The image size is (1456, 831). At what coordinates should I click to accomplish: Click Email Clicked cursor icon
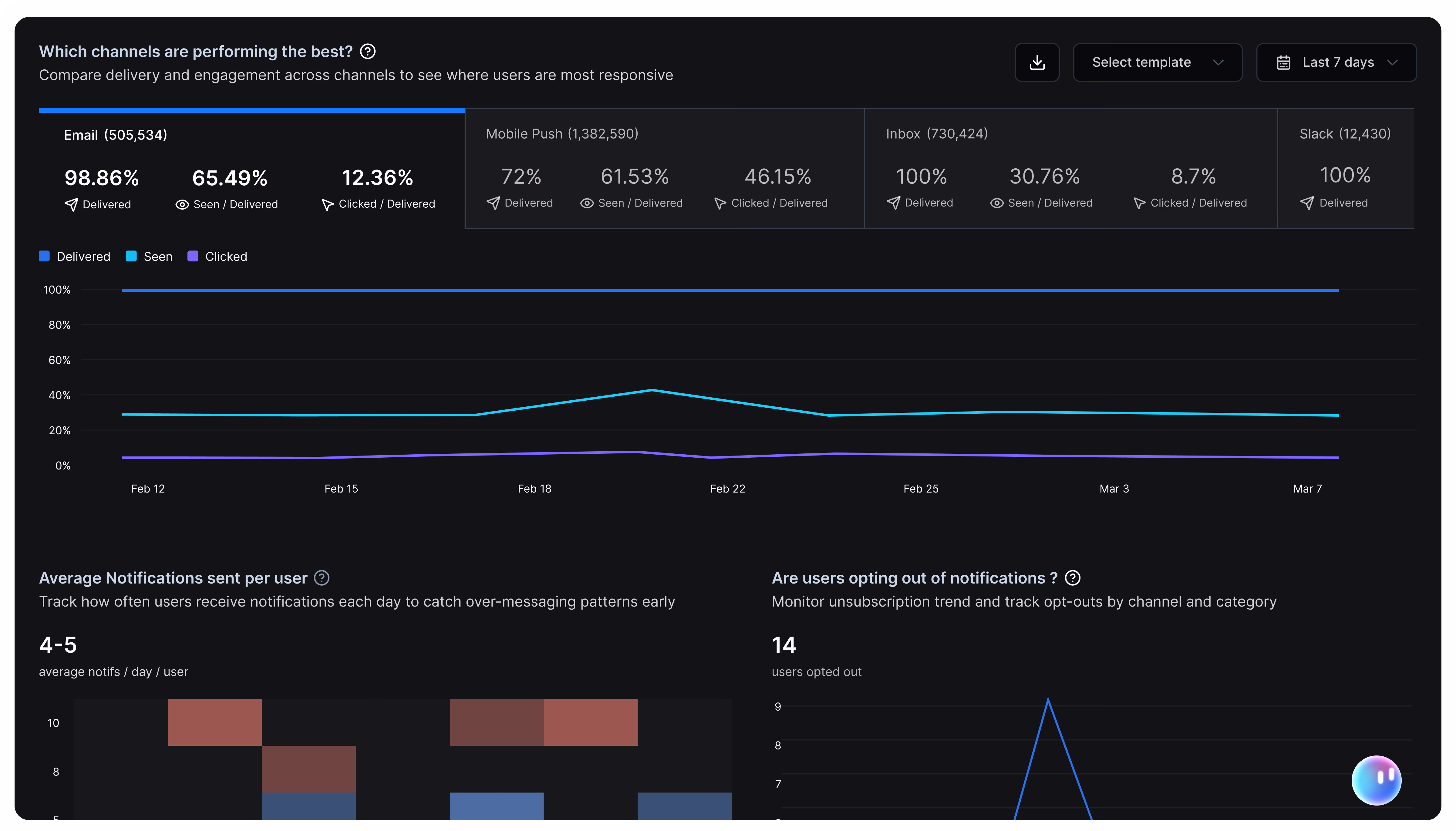[x=327, y=204]
